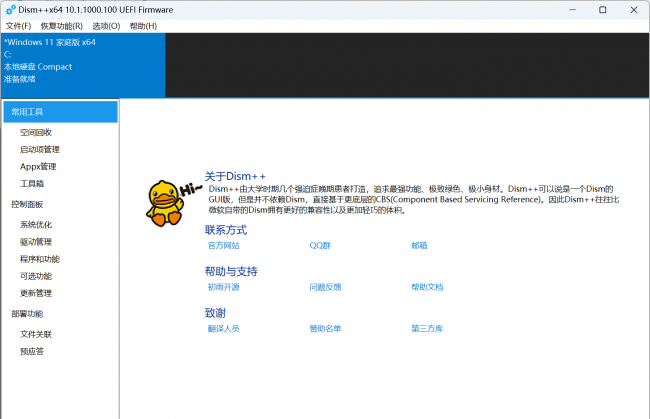View the 翻译人员 credits link
The image size is (650, 419).
[x=223, y=329]
